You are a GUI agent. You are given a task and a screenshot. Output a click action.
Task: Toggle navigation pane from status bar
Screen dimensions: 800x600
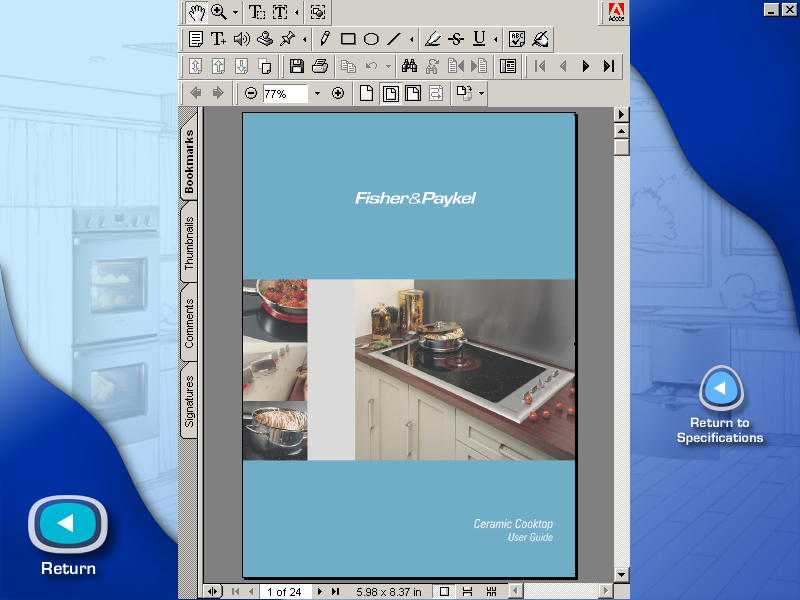tap(213, 592)
